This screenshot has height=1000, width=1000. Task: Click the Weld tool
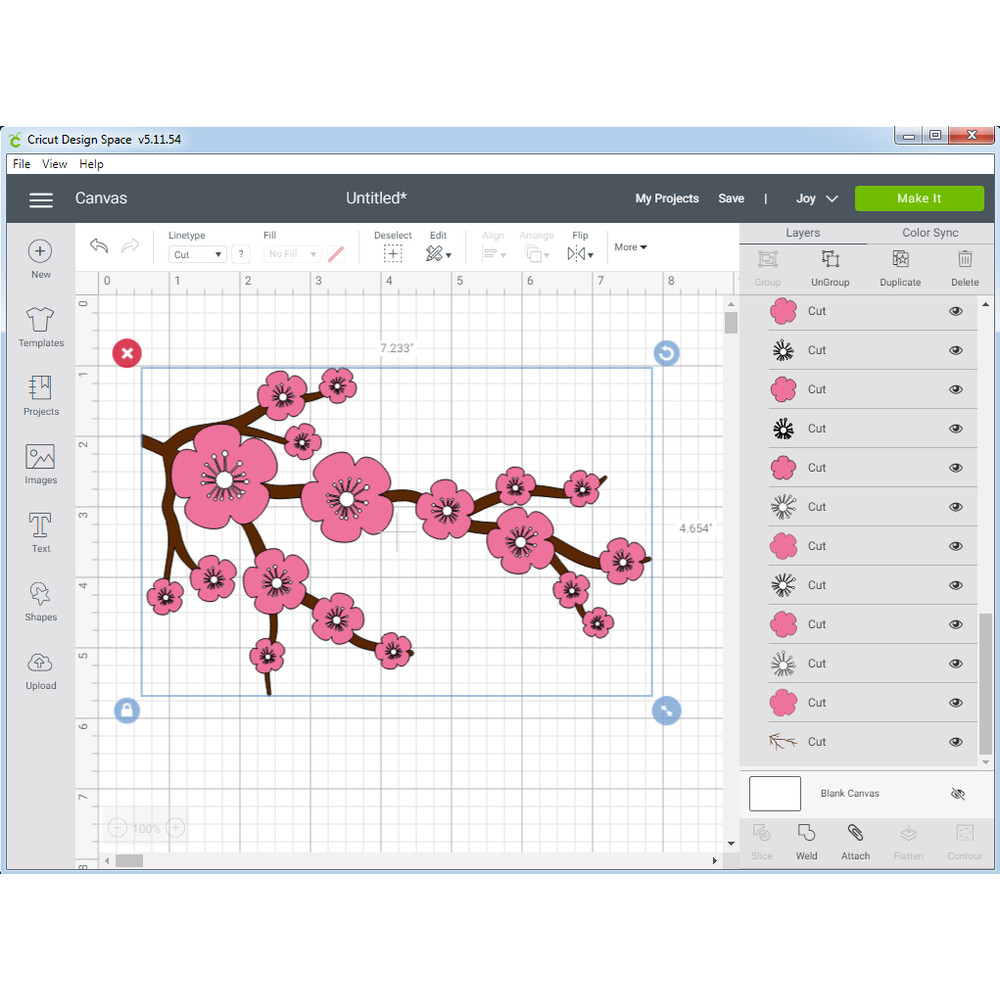coord(806,840)
